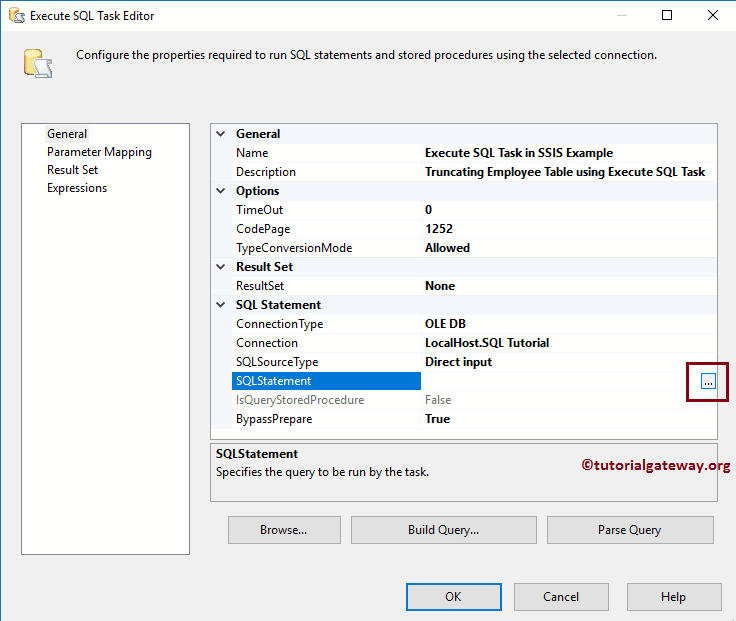Open the Parameter Mapping page

pos(99,152)
